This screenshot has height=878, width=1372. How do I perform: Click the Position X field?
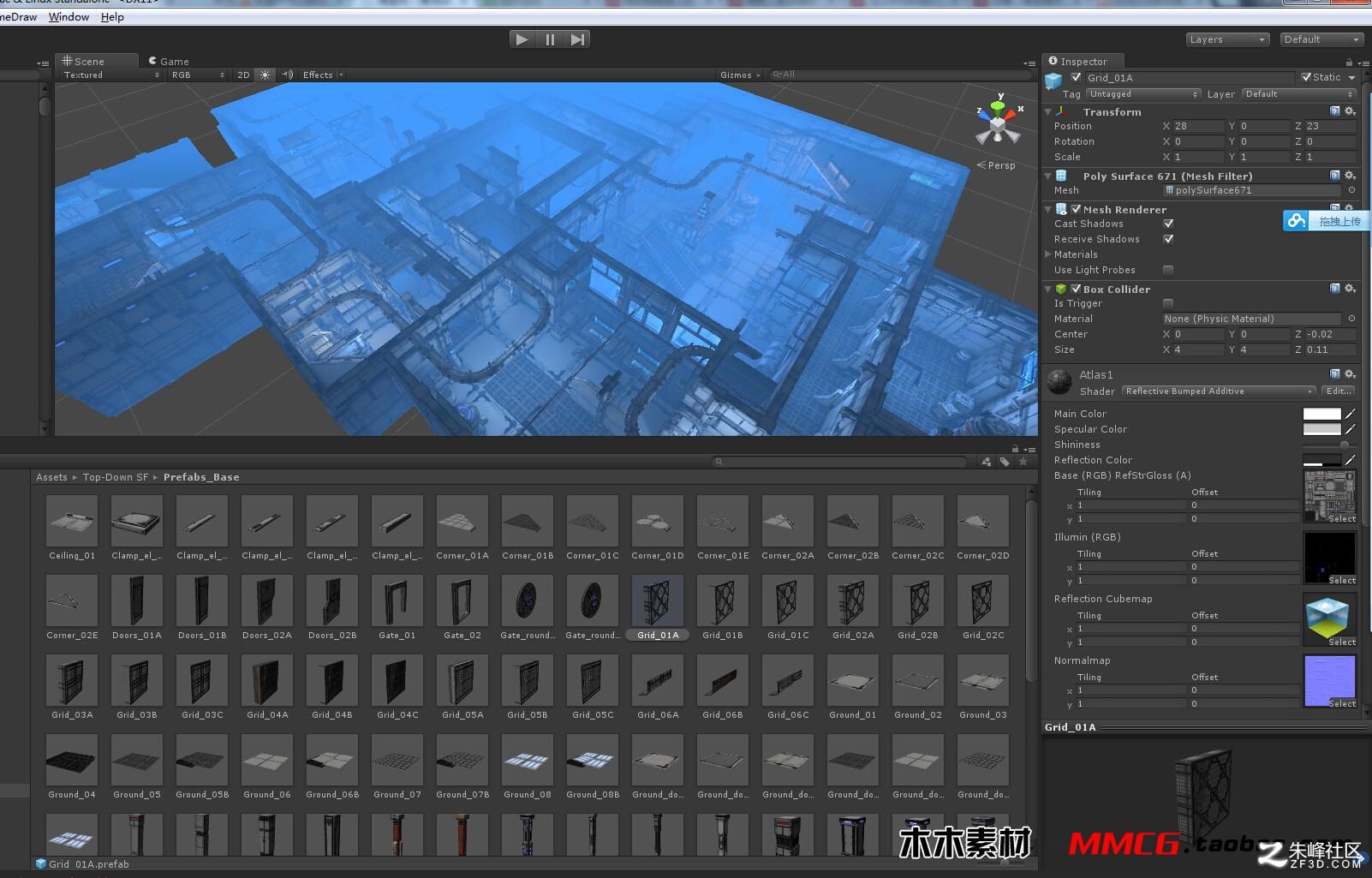tap(1198, 126)
